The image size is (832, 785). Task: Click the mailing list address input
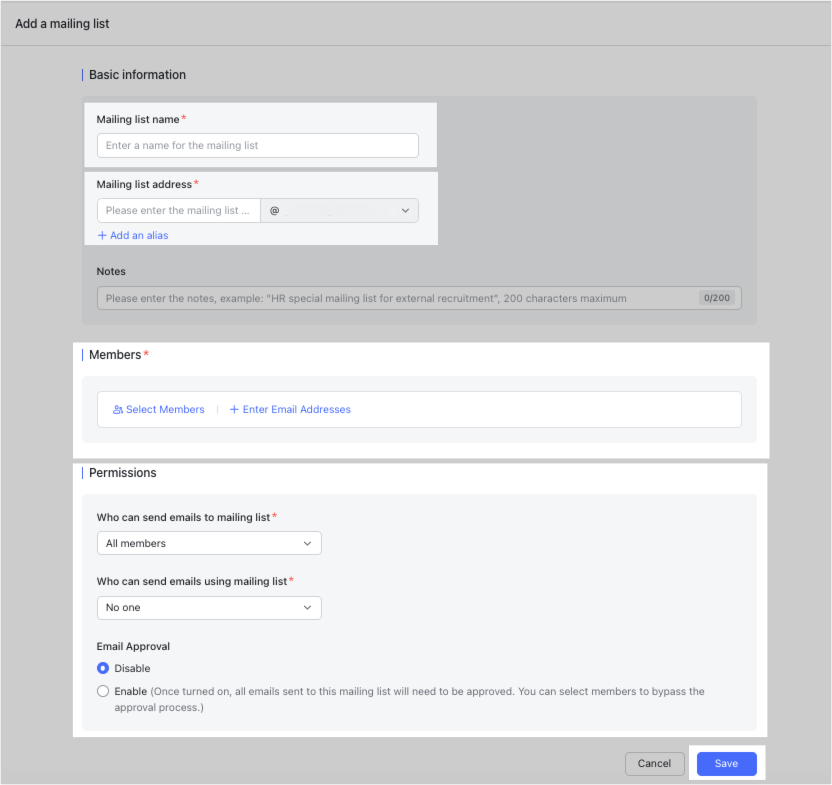point(178,210)
